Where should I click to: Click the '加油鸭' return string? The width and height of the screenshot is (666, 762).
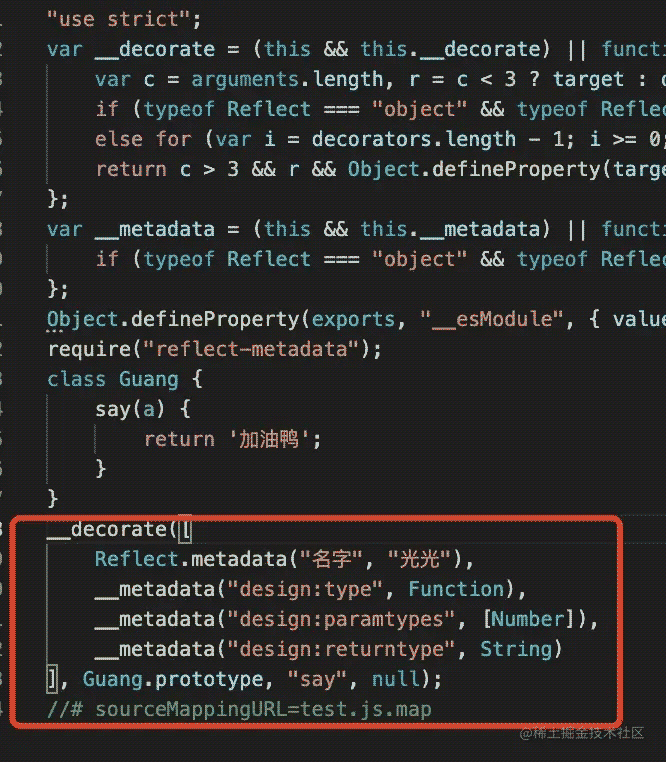pyautogui.click(x=268, y=440)
